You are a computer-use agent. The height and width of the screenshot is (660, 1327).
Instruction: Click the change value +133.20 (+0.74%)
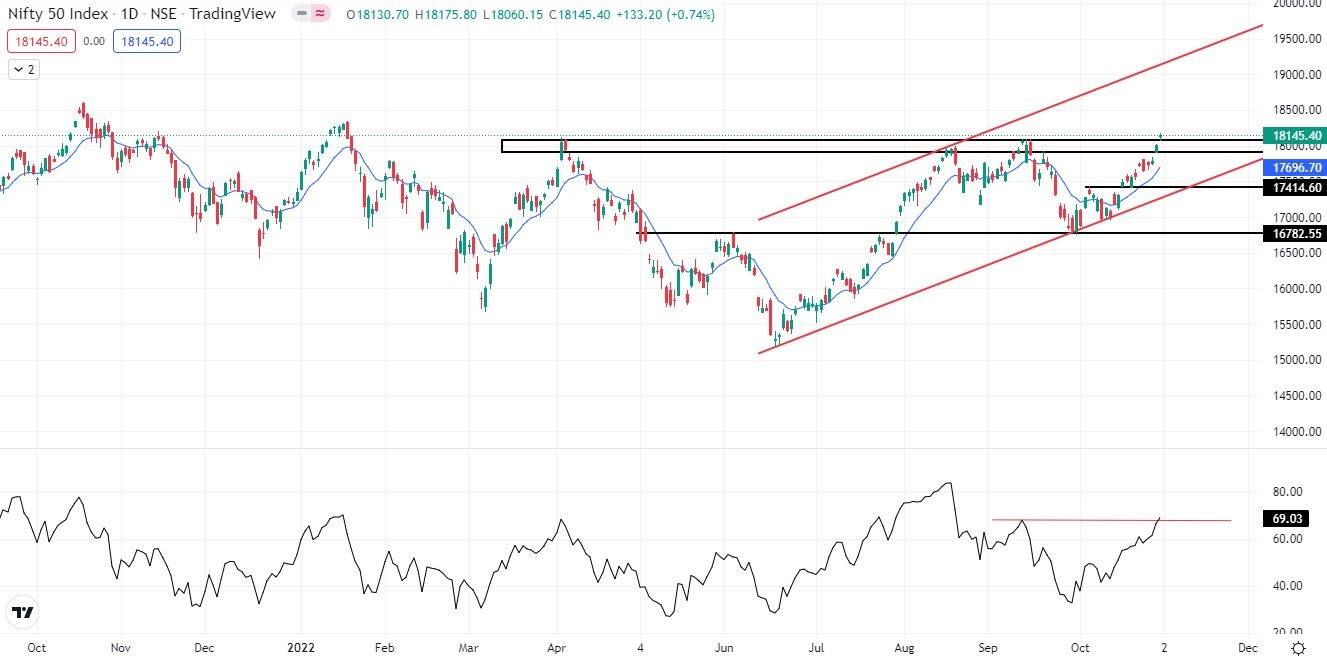click(x=667, y=15)
